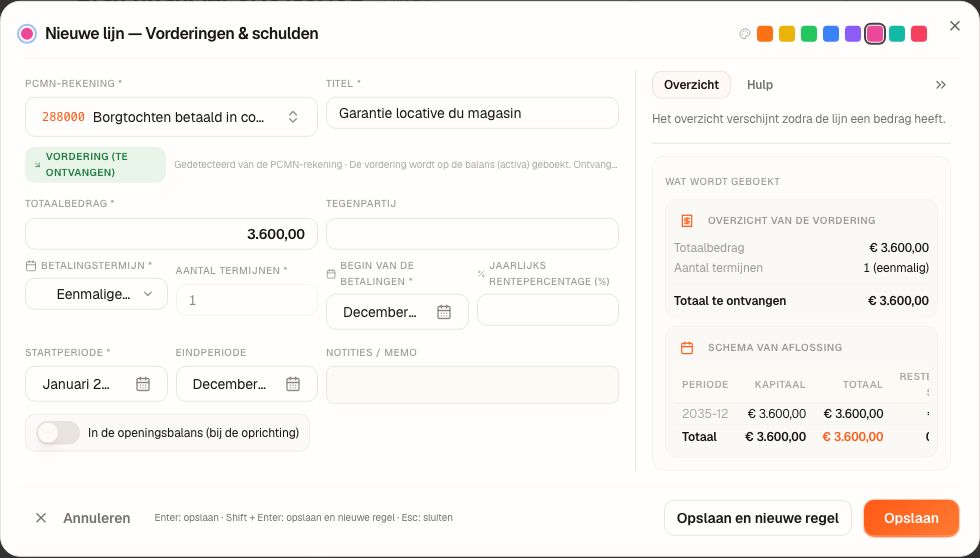Click the palette icon beside color swatches
This screenshot has width=980, height=558.
tap(744, 34)
